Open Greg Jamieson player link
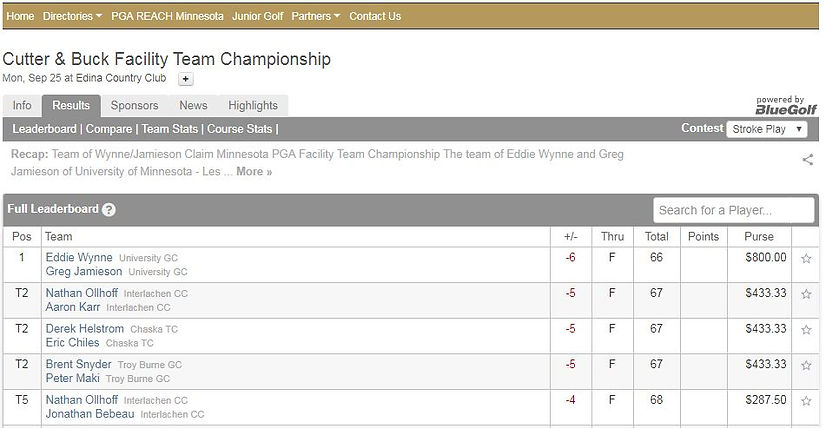 tap(84, 271)
